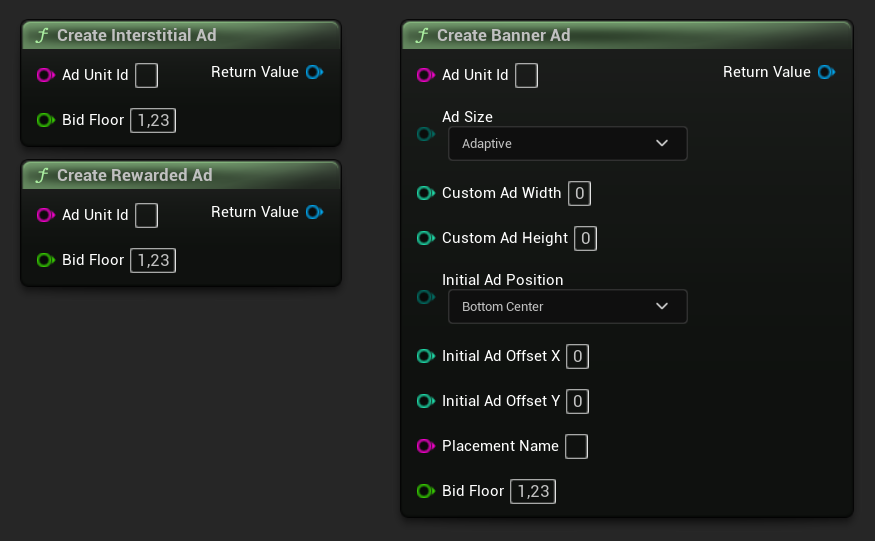Click the Ad Unit Id field in Create Banner Ad

(x=526, y=75)
